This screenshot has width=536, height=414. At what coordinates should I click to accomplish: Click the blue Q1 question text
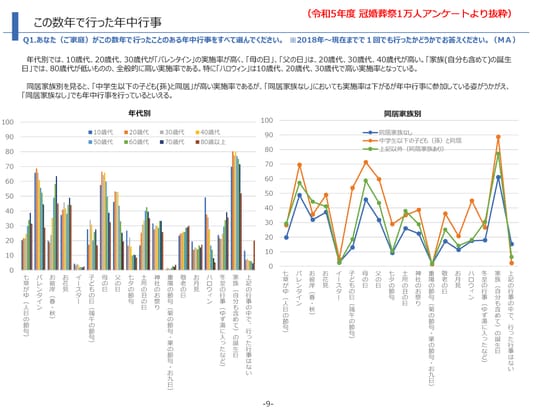[269, 40]
